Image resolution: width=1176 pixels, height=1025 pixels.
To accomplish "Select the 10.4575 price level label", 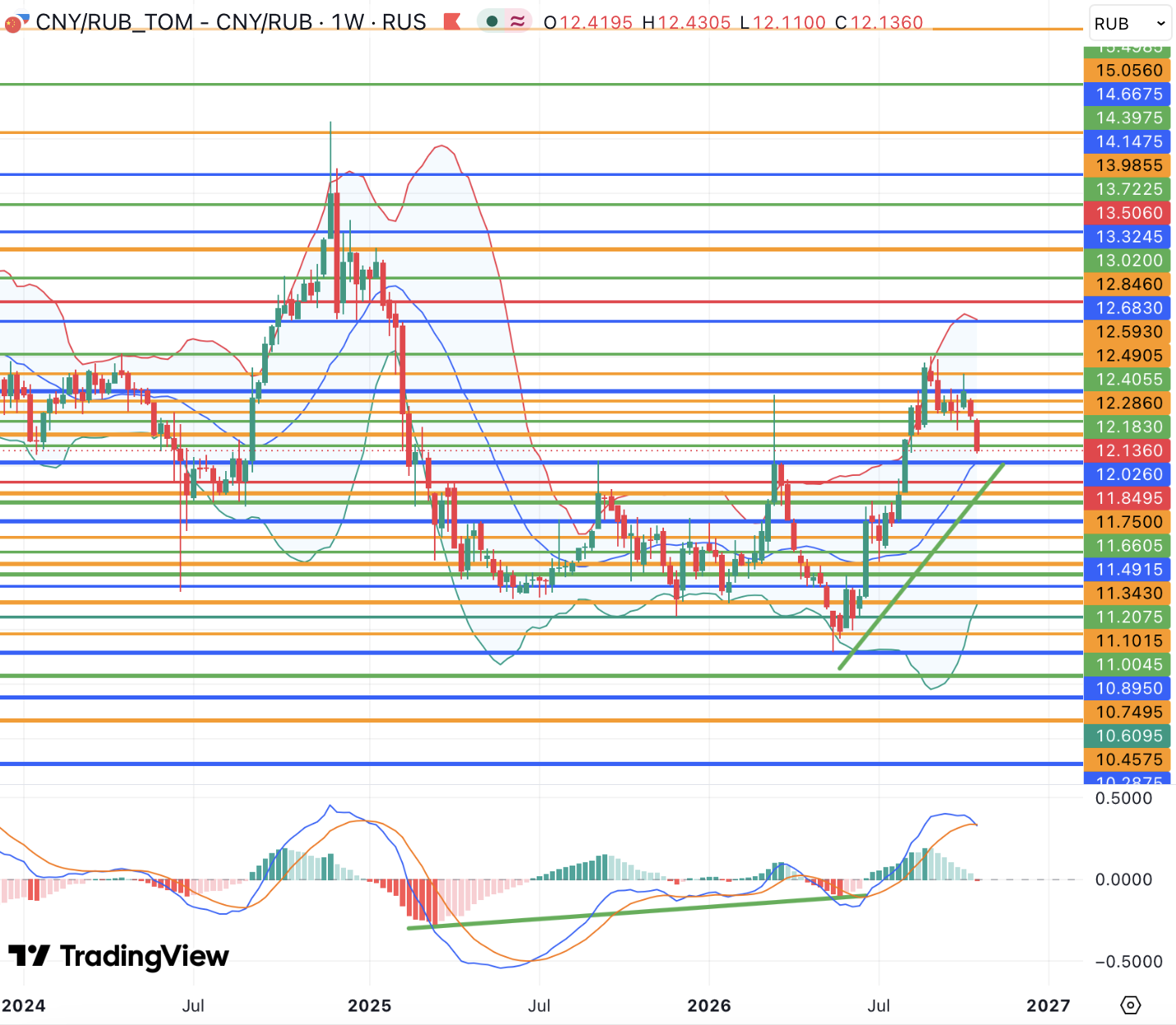I will (1129, 761).
